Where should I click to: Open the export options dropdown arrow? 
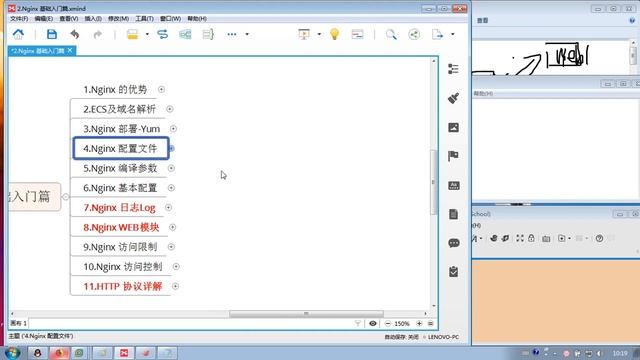(x=453, y=34)
